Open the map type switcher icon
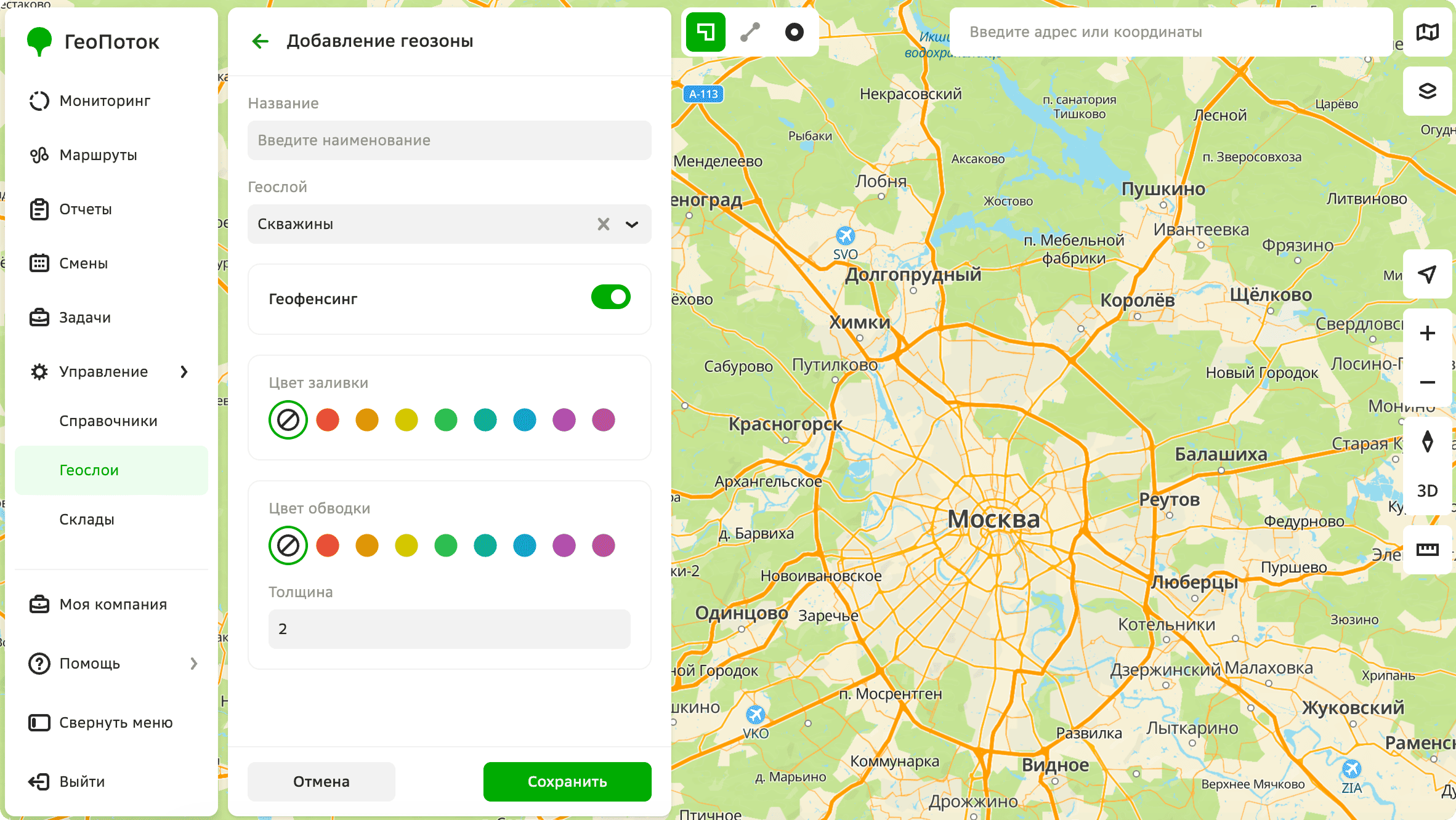Screen dimensions: 1456x820 point(1427,32)
